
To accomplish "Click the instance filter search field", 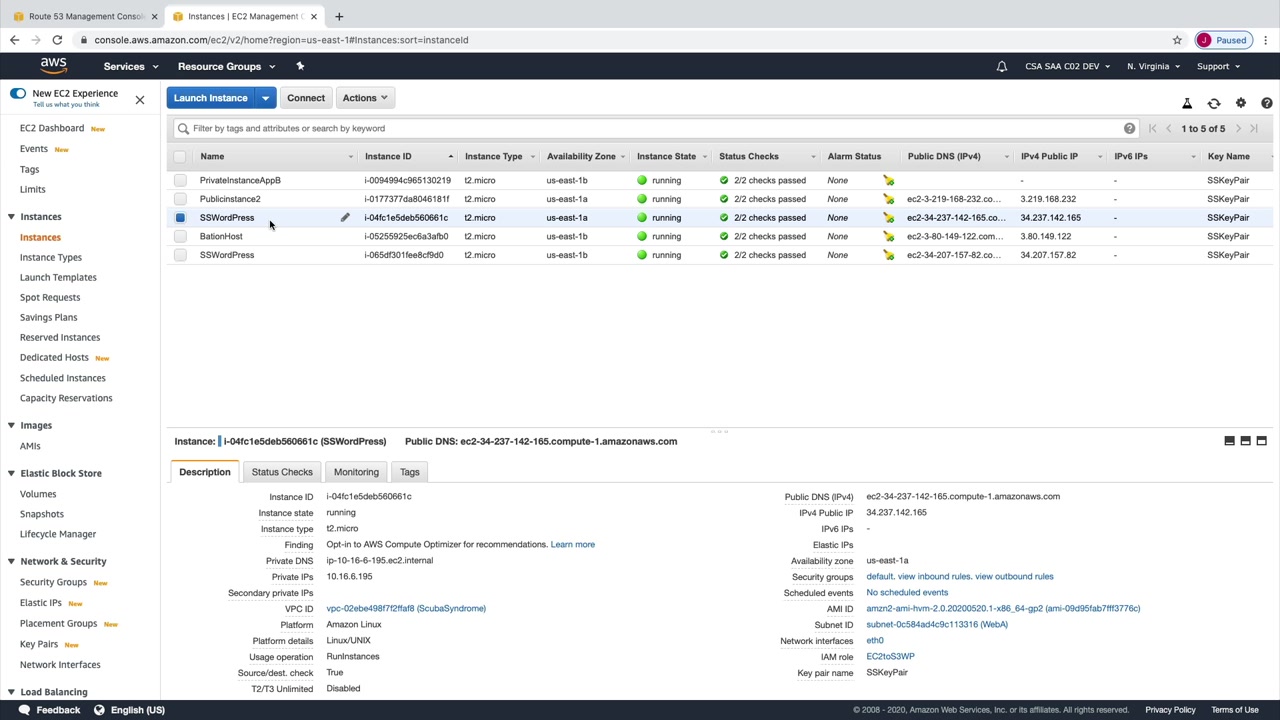I will pos(650,129).
